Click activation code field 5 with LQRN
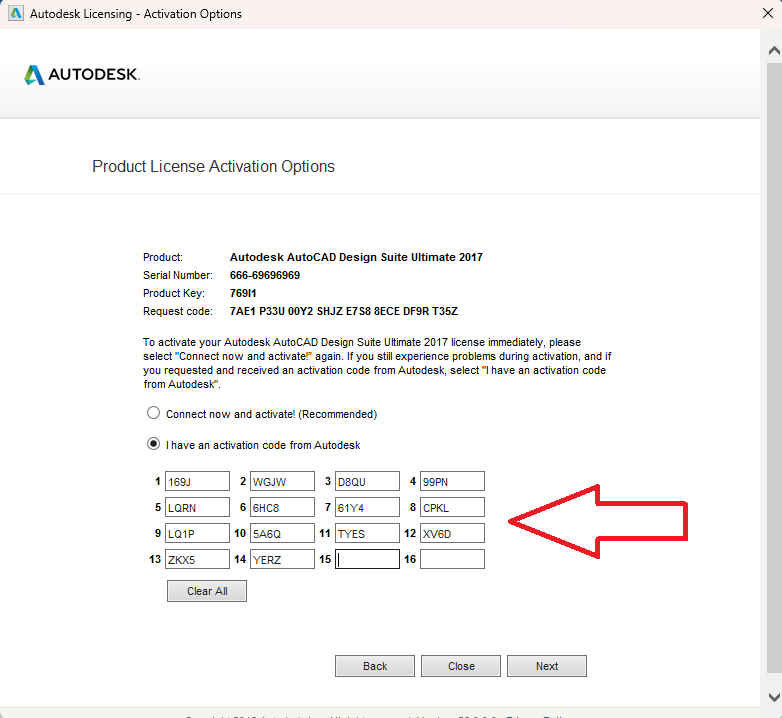This screenshot has width=782, height=718. click(x=197, y=507)
